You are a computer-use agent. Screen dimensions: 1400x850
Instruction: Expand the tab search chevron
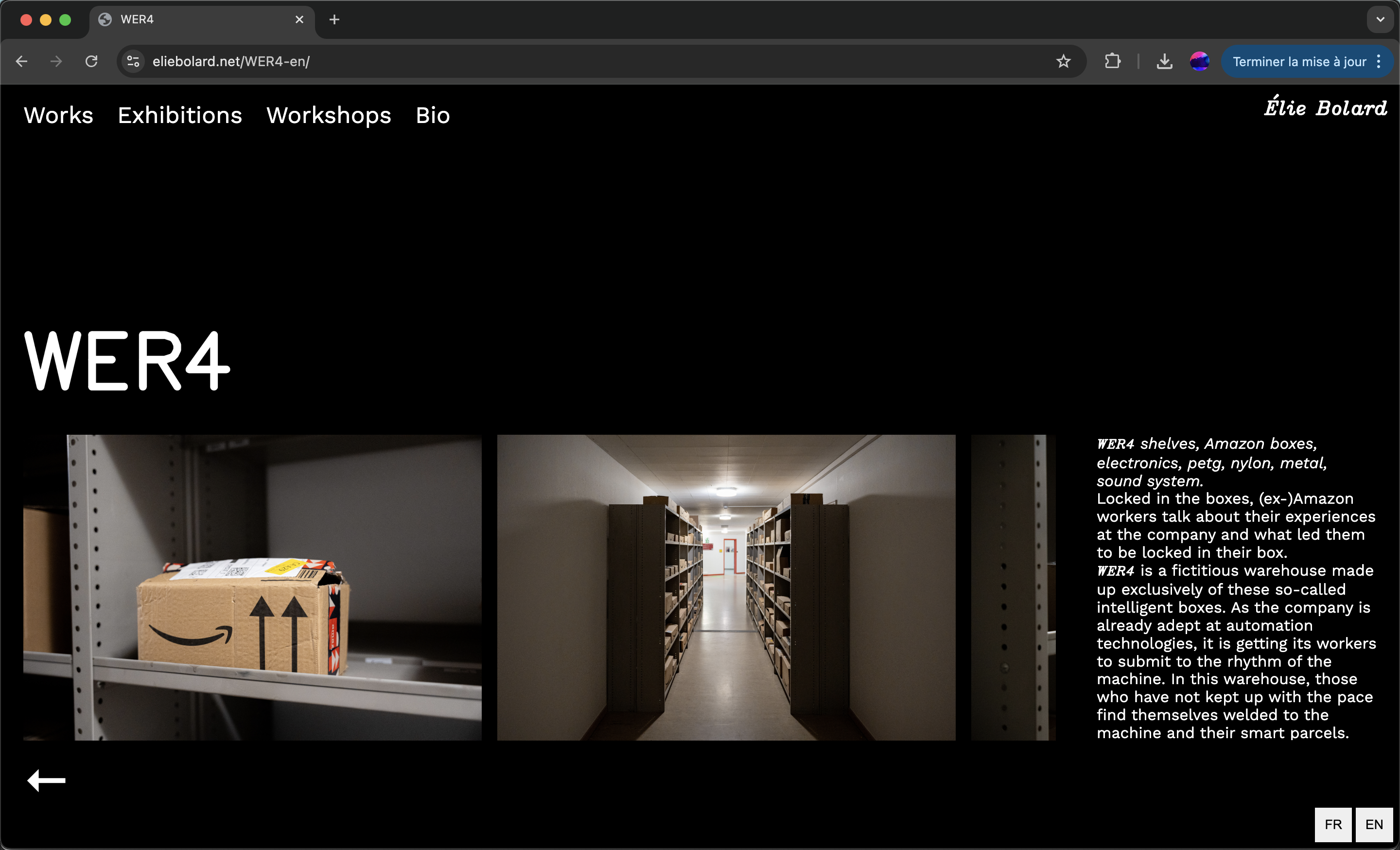(1380, 20)
